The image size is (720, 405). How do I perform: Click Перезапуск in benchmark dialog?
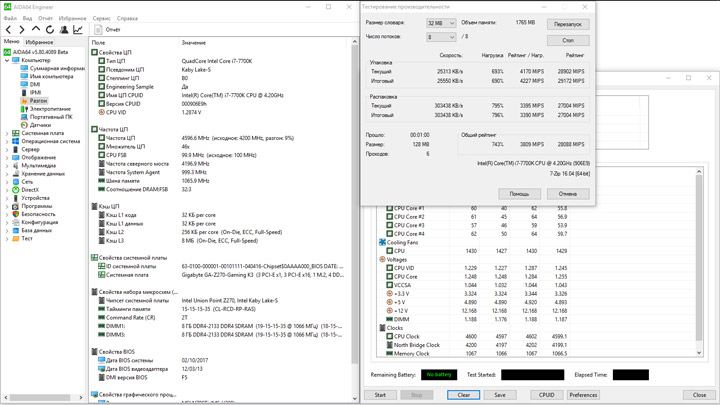[x=568, y=24]
